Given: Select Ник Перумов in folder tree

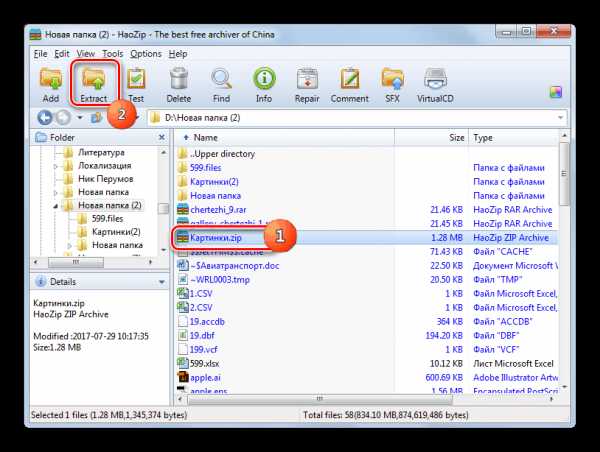Looking at the screenshot, I should coord(106,179).
